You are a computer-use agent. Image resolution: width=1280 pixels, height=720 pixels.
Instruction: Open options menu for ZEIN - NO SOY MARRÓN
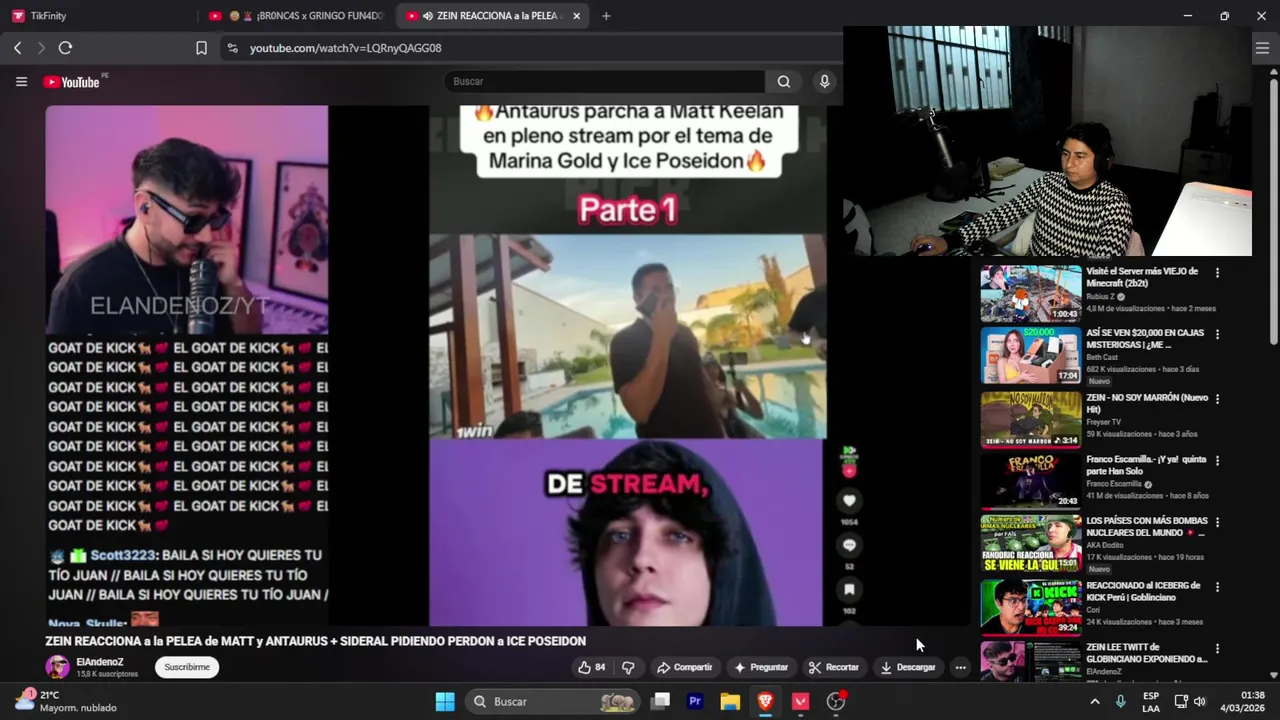1217,398
